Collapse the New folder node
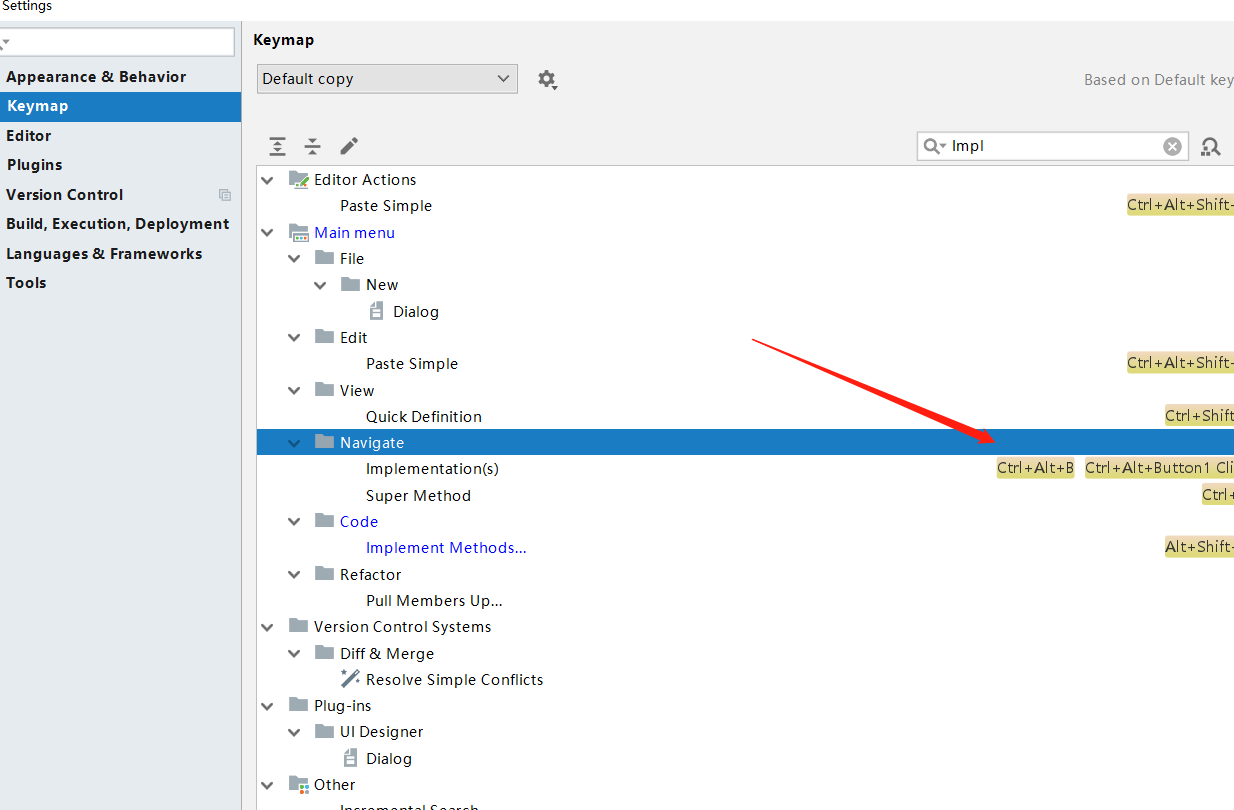The image size is (1234, 810). (x=320, y=285)
